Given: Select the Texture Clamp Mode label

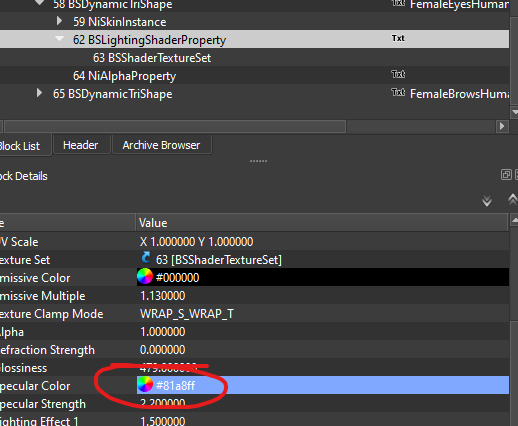Looking at the screenshot, I should [x=52, y=314].
